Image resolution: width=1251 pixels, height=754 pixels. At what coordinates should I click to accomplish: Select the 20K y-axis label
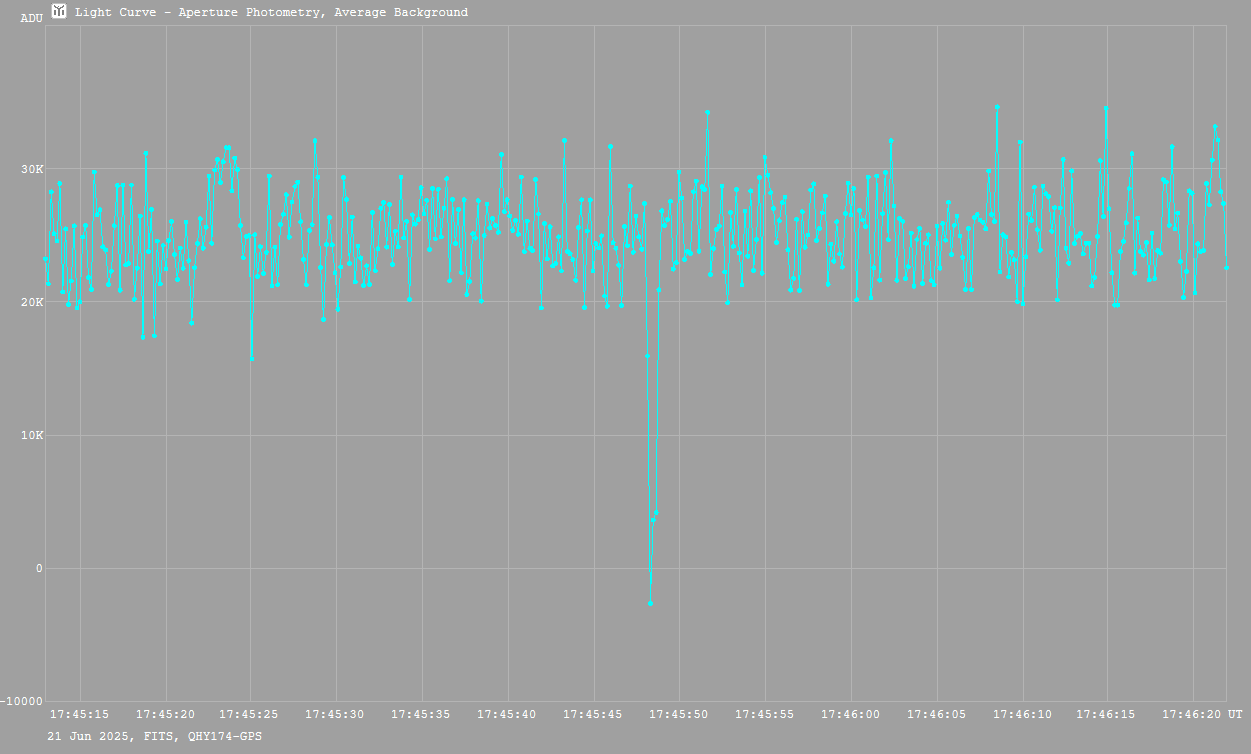click(x=32, y=302)
